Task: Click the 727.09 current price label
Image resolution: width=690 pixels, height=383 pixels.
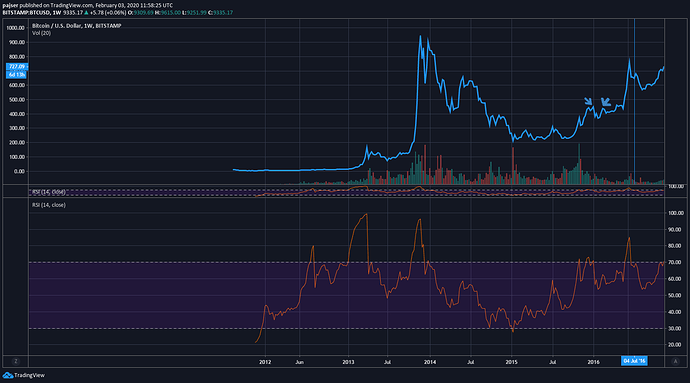Action: coord(17,66)
